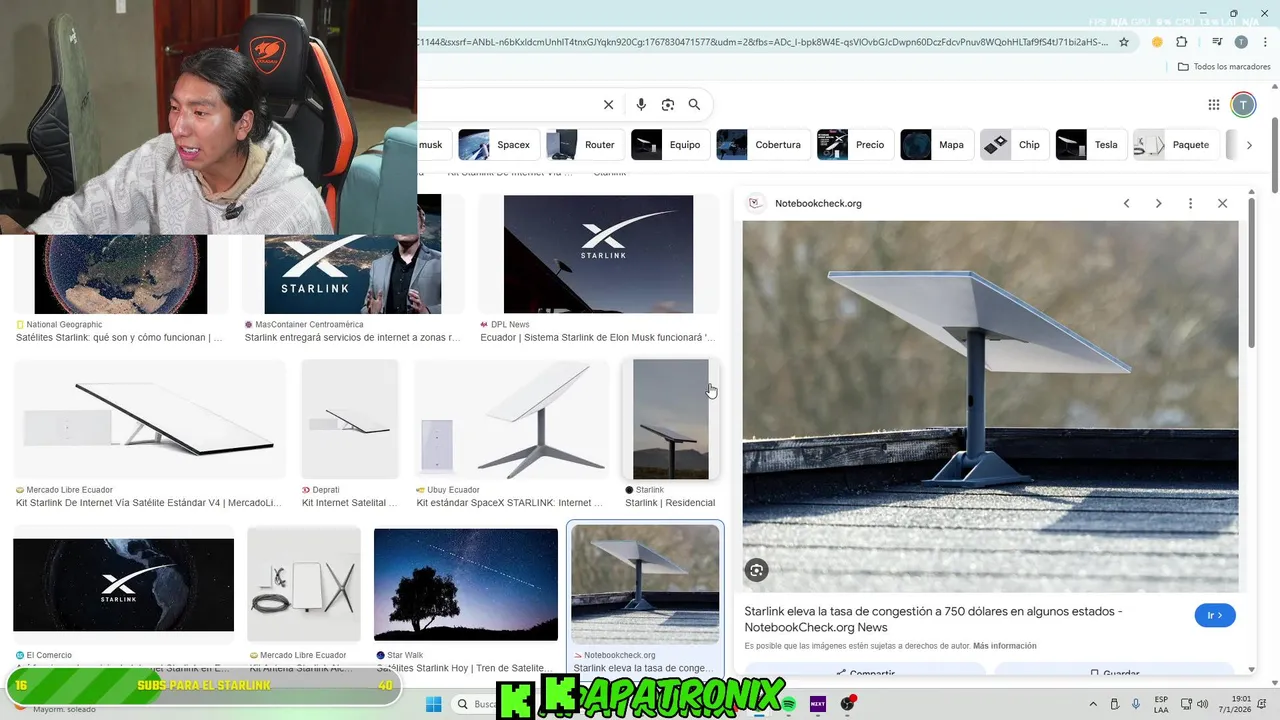Filter images by the Equipo chip
Image resolution: width=1280 pixels, height=720 pixels.
[x=671, y=145]
